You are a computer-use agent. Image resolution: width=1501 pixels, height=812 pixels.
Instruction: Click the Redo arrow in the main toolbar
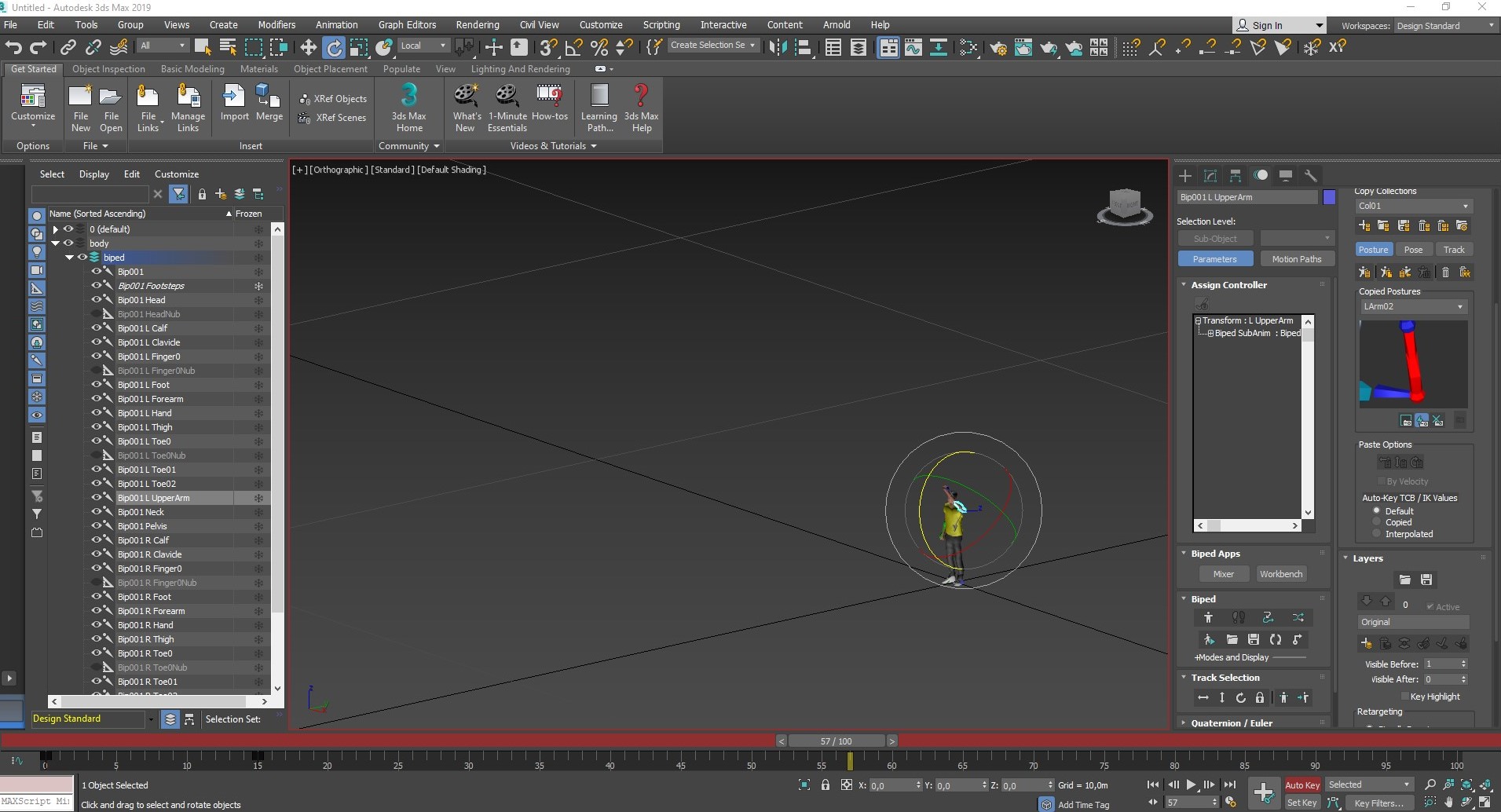coord(38,47)
